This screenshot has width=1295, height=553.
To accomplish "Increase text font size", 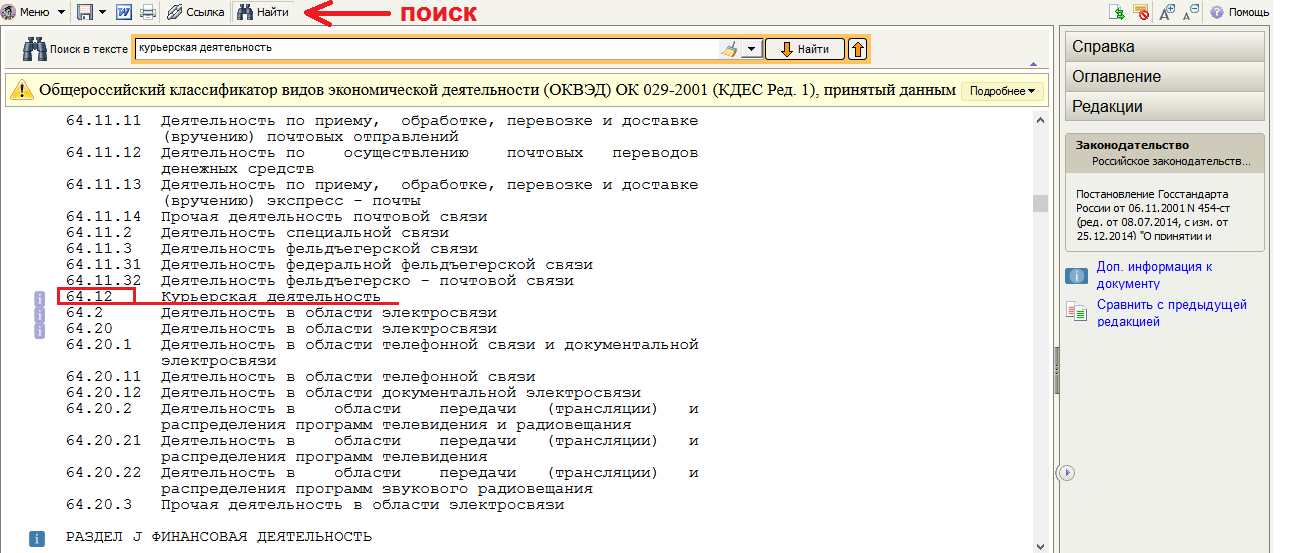I will (x=1167, y=12).
